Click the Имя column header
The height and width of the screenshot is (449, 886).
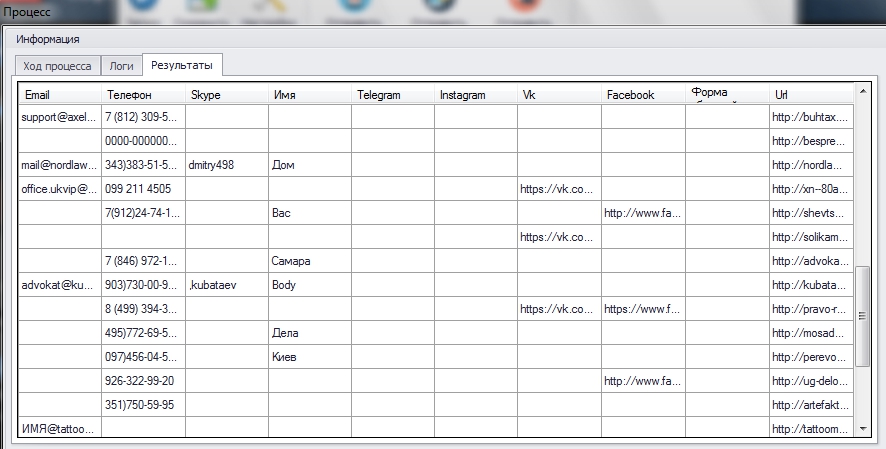pyautogui.click(x=310, y=94)
